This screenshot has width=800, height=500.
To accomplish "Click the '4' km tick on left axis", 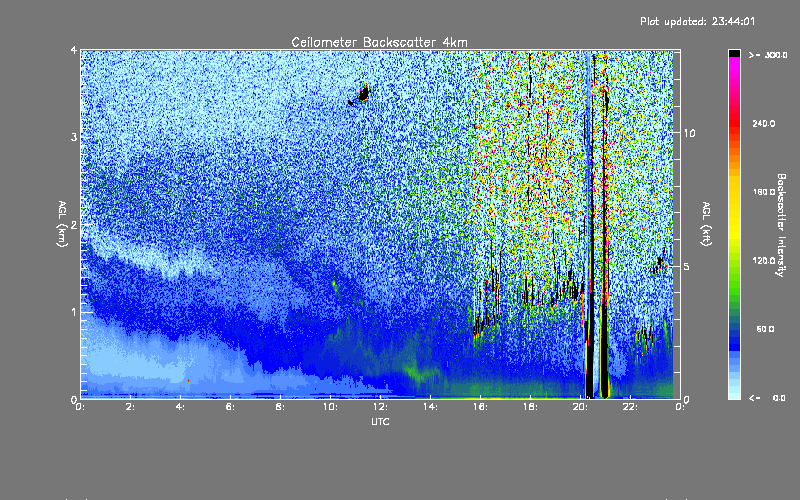I will (74, 50).
